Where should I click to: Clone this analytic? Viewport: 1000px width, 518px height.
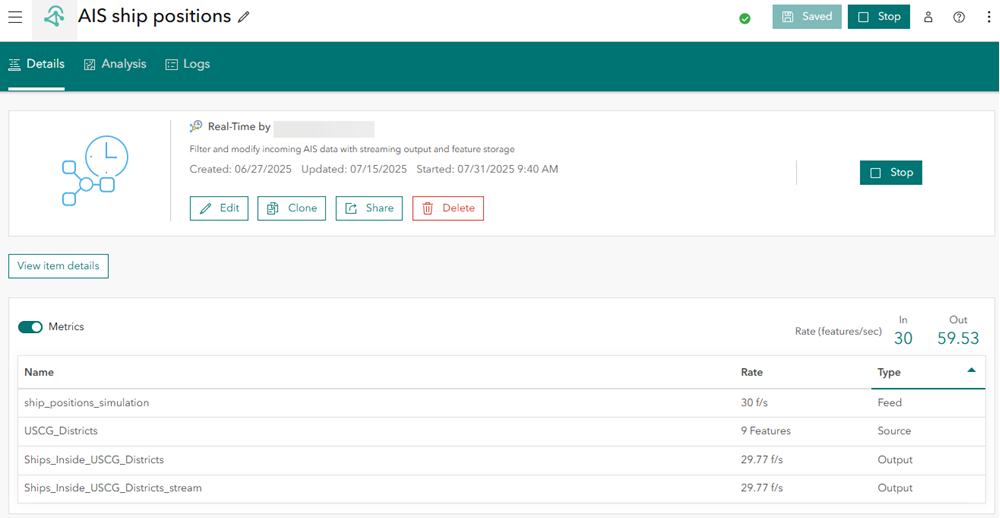[292, 208]
